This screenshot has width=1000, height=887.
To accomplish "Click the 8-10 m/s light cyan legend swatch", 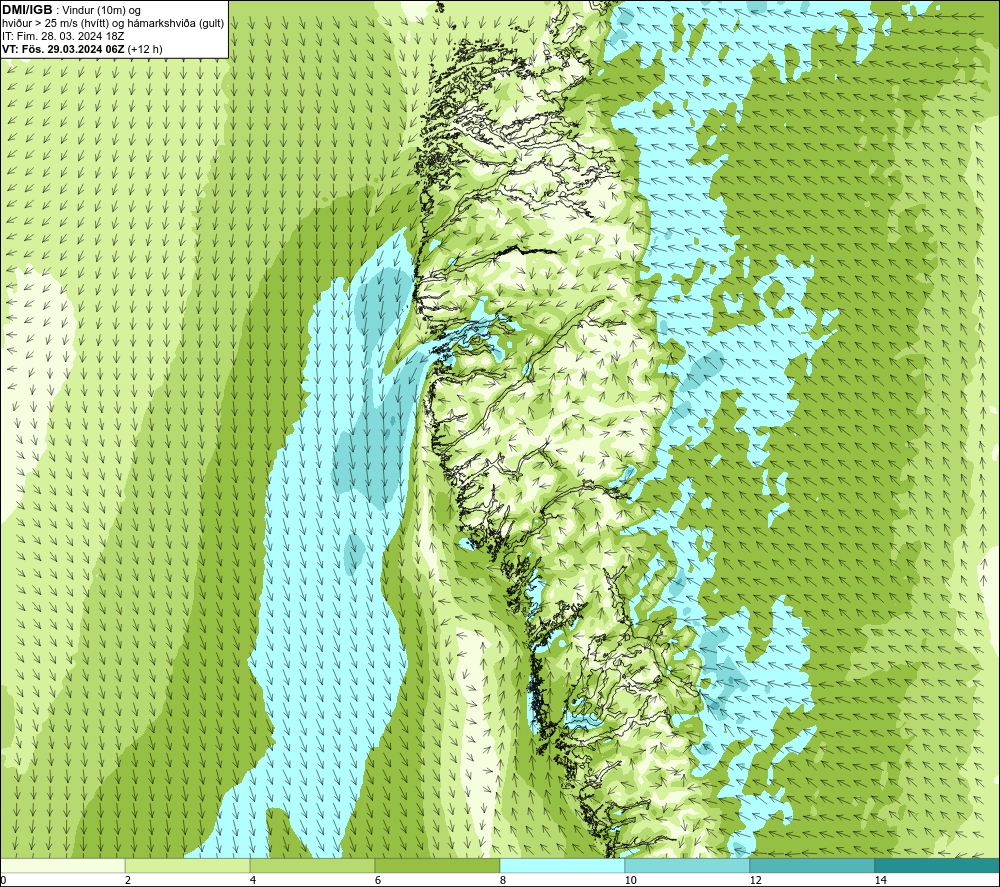I will (x=562, y=866).
